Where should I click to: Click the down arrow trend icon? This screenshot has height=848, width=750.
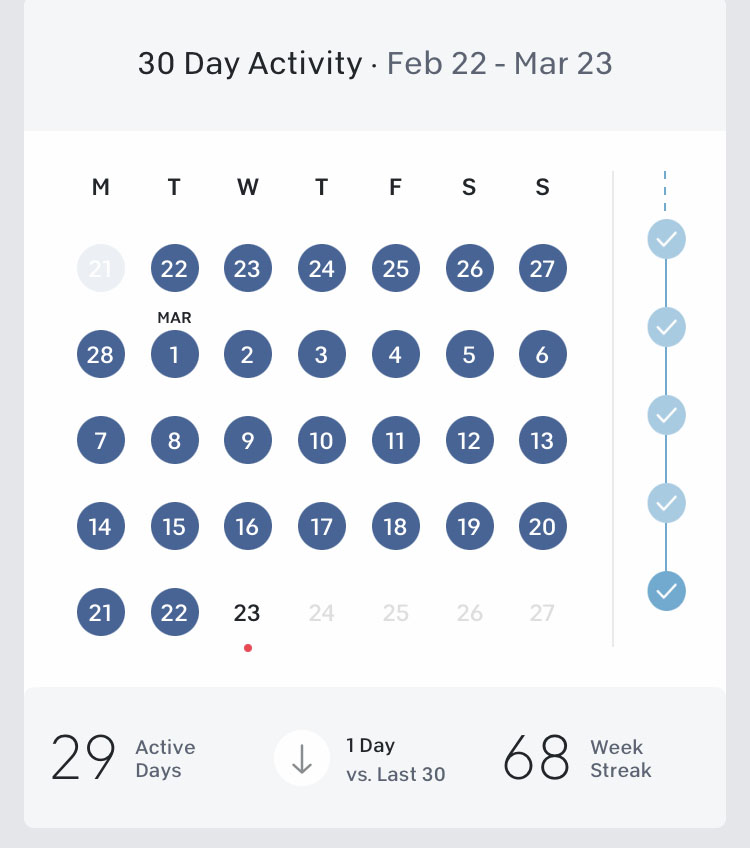pos(302,759)
